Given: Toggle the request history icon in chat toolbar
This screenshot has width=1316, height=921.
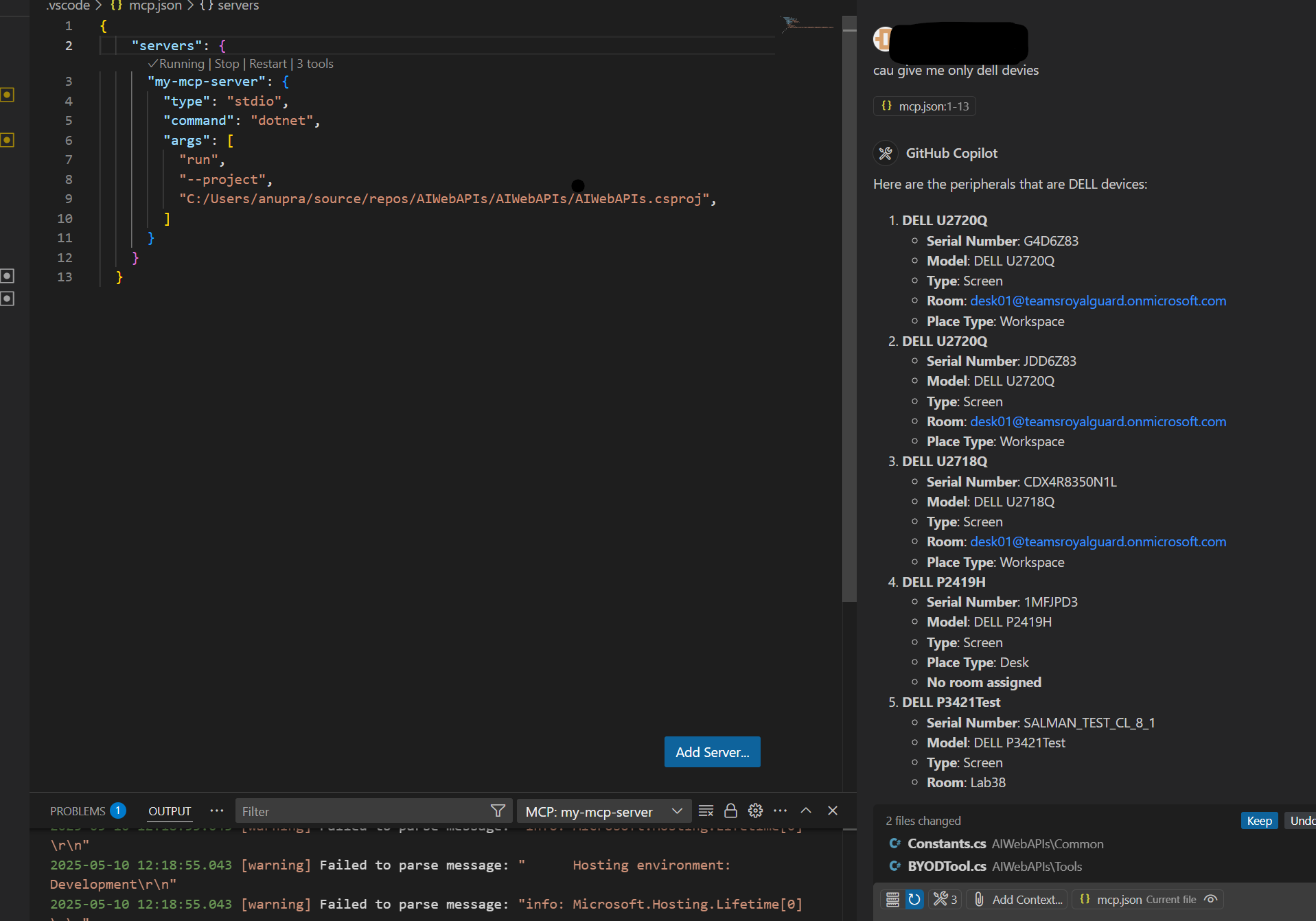Looking at the screenshot, I should 914,899.
